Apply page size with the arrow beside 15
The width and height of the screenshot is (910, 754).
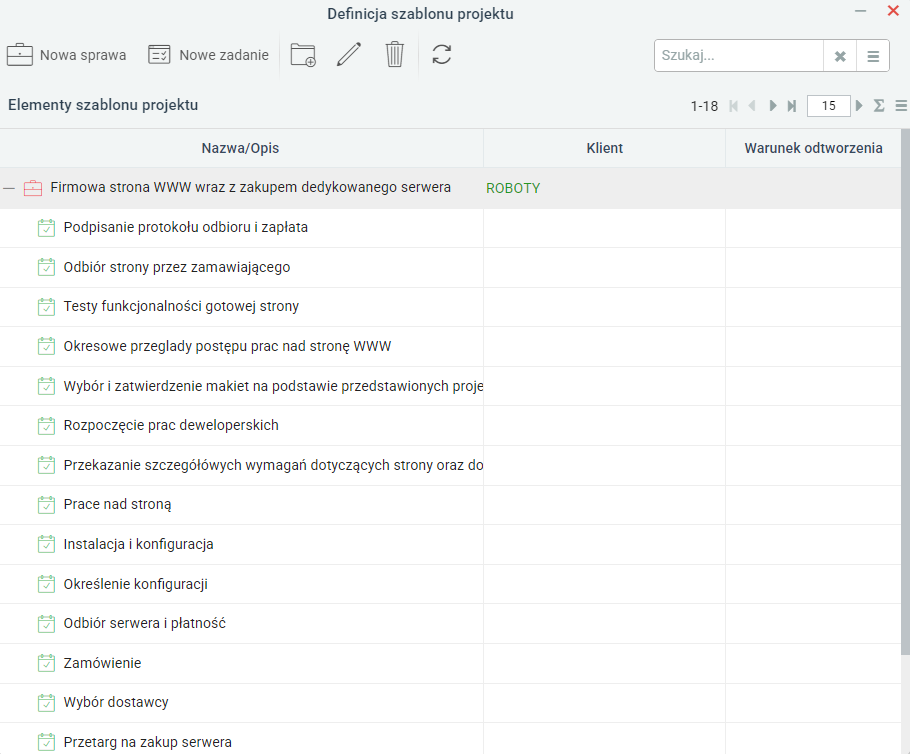point(859,106)
